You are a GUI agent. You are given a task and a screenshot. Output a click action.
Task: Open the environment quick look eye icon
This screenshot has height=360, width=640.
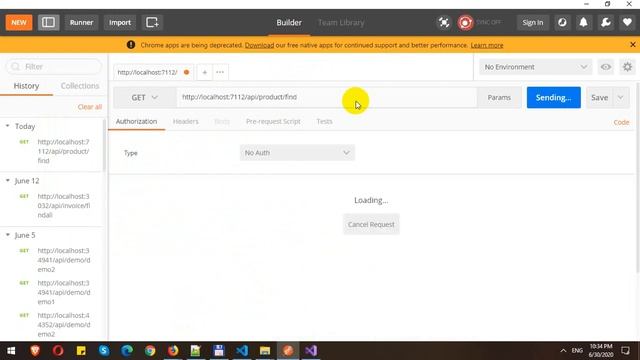(x=606, y=67)
